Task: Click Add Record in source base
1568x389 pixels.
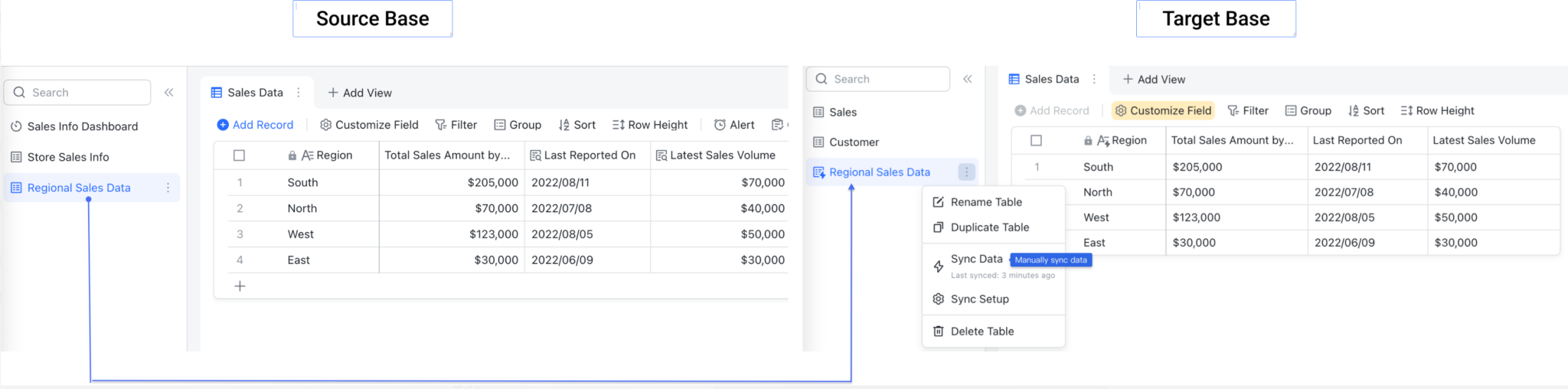Action: pyautogui.click(x=255, y=125)
